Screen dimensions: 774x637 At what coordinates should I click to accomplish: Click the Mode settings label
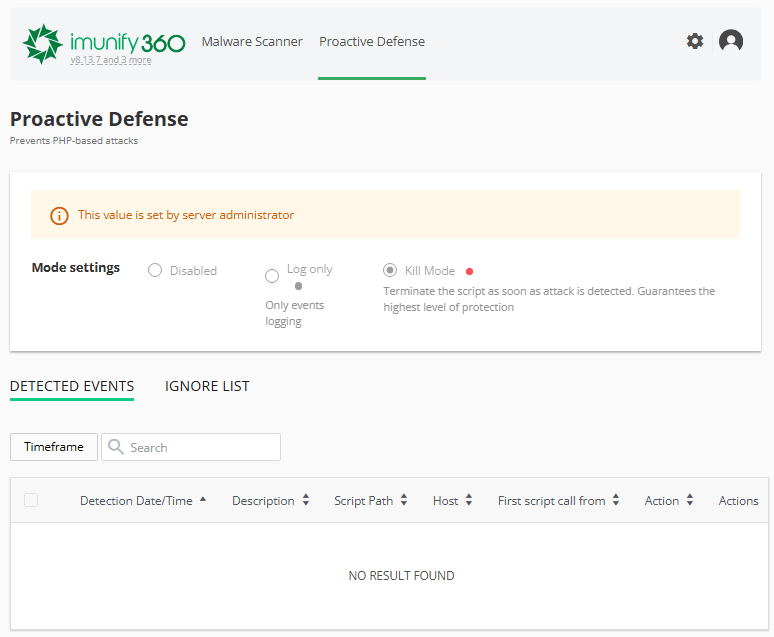[76, 268]
